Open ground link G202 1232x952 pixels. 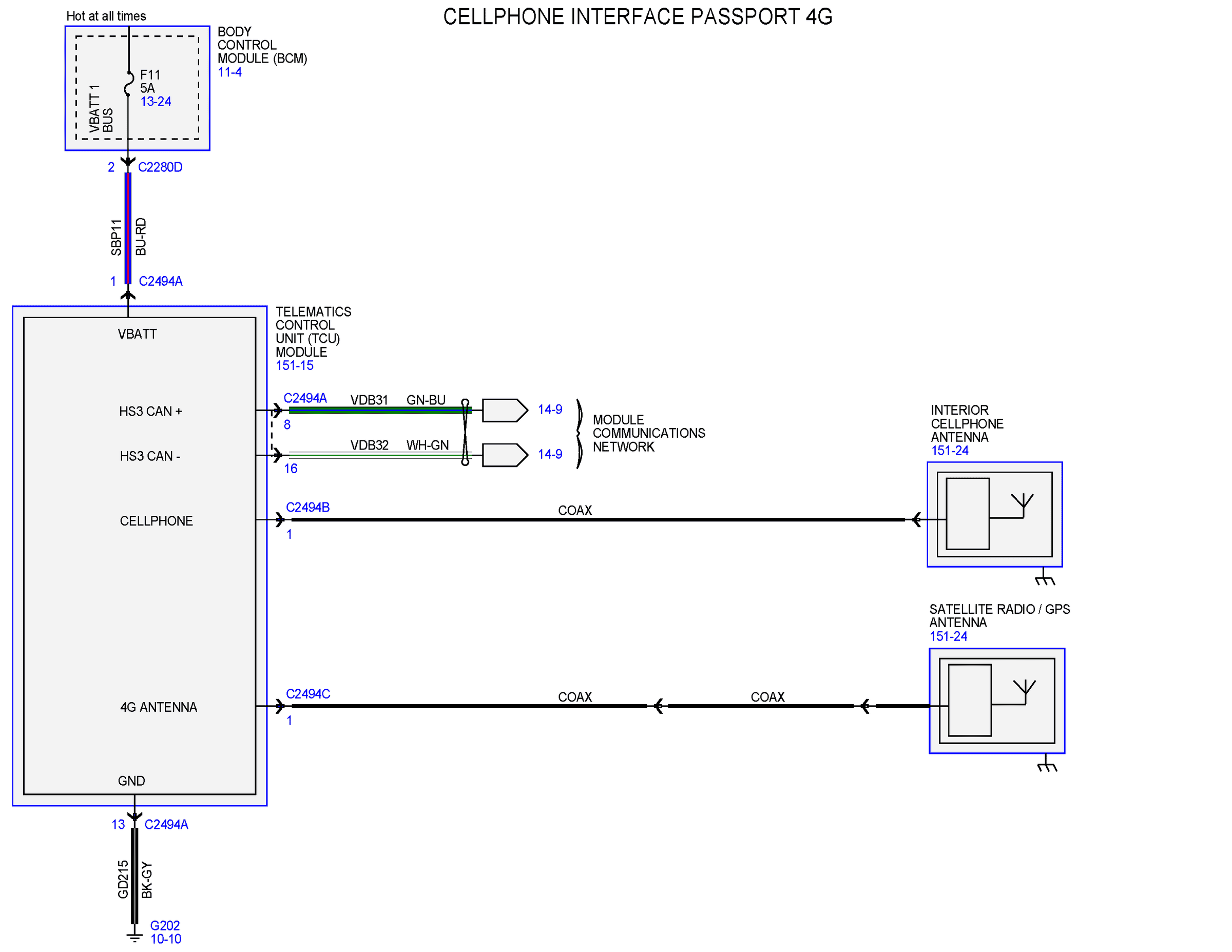tap(165, 926)
